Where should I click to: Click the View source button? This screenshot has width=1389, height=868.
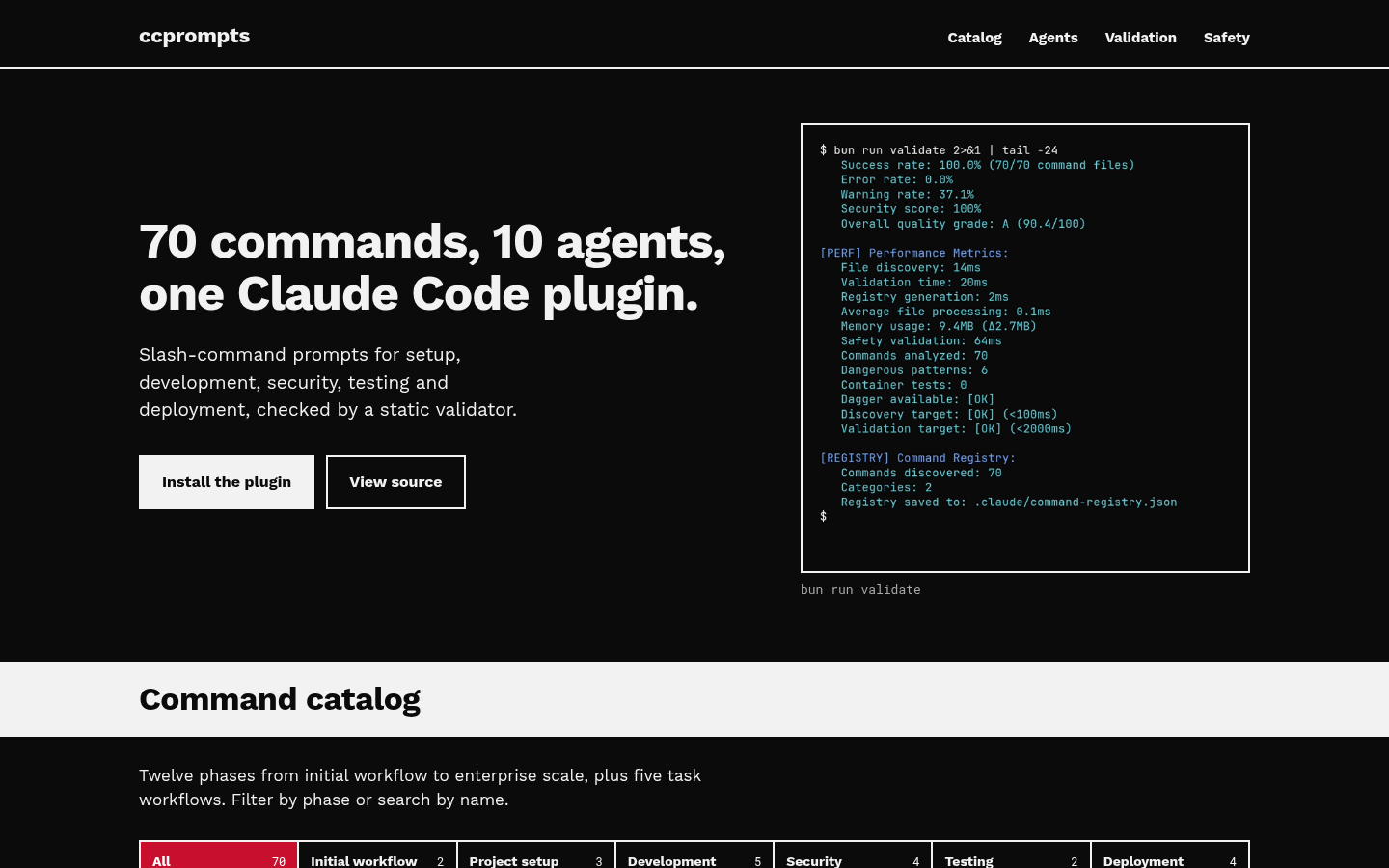coord(395,482)
